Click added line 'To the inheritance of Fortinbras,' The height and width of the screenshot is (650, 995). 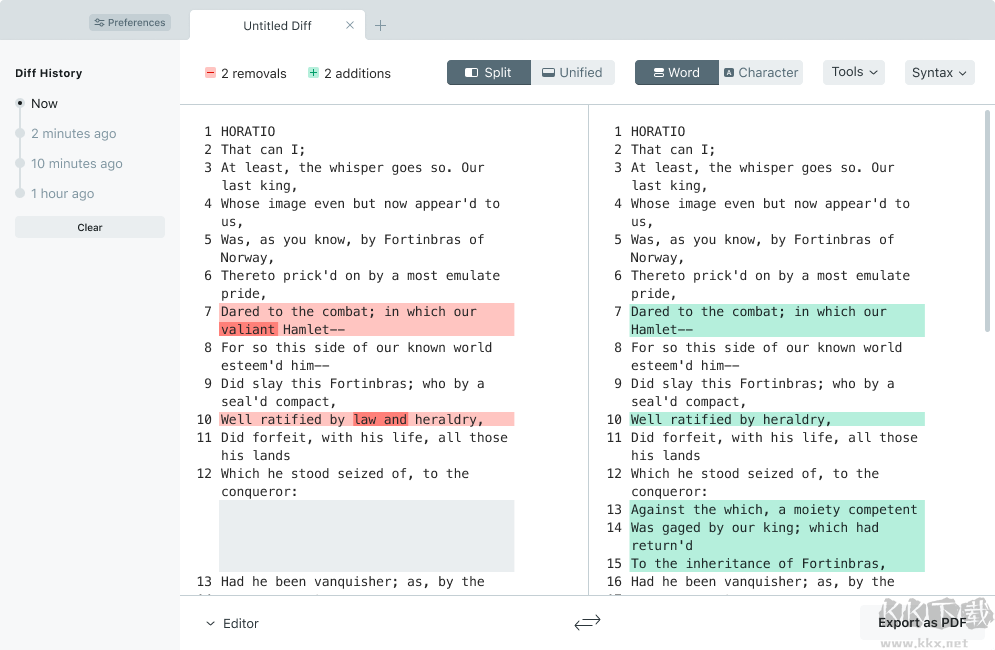758,564
